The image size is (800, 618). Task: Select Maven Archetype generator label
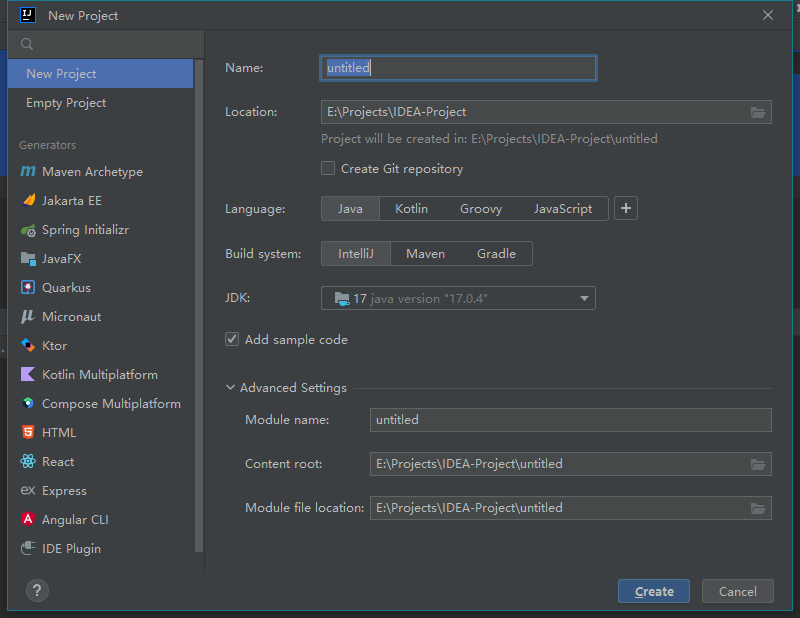coord(92,172)
